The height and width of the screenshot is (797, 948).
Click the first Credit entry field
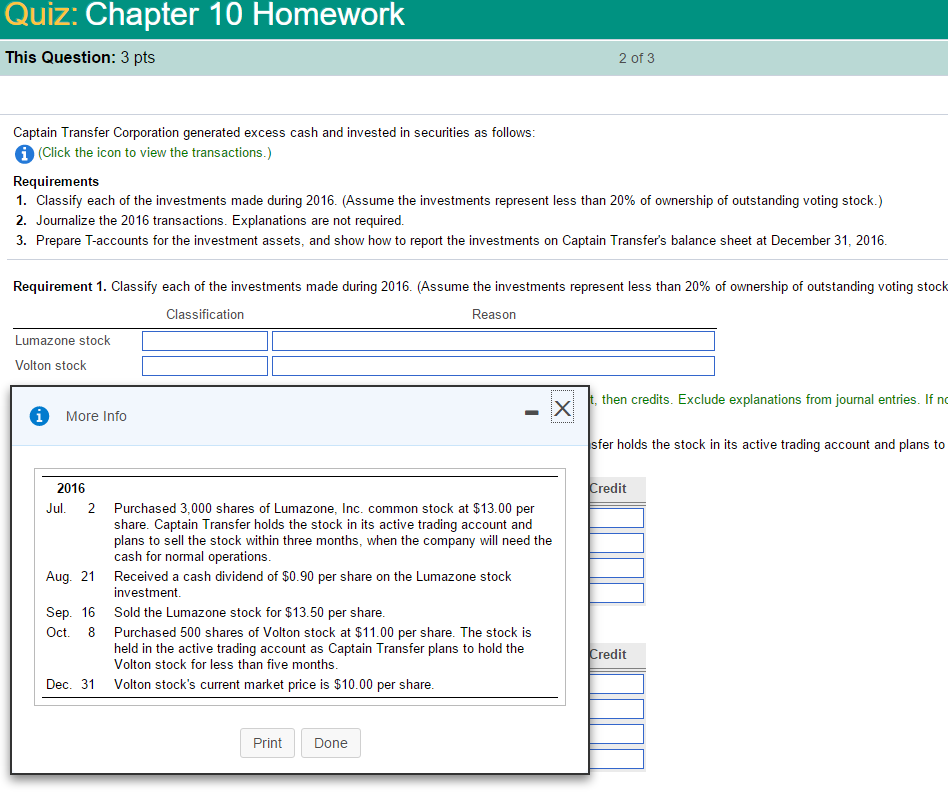pos(621,517)
